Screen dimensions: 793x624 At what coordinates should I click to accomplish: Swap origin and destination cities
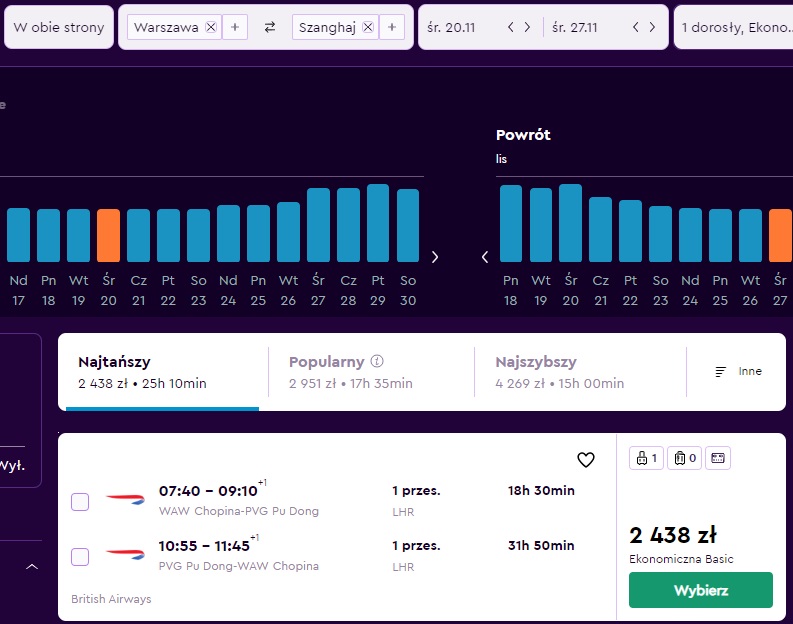point(270,27)
